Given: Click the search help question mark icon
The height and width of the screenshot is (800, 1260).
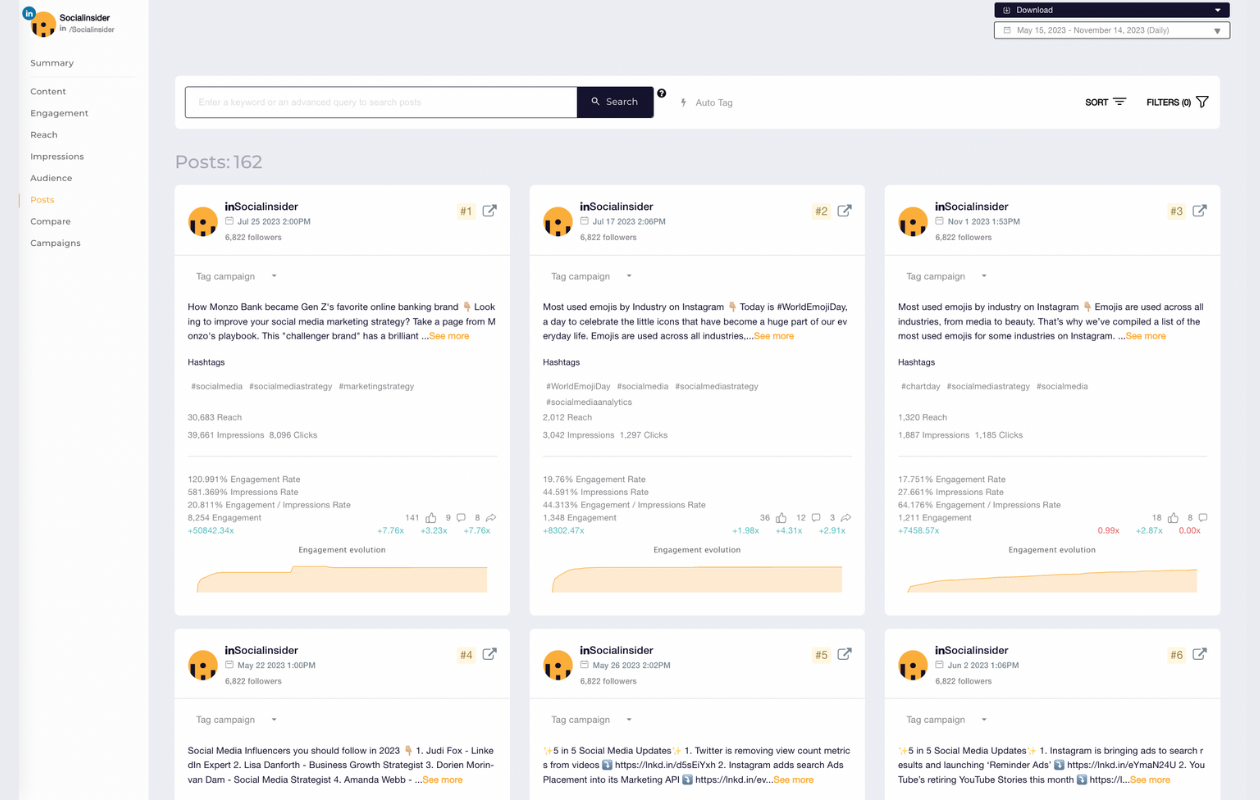Looking at the screenshot, I should coord(662,93).
